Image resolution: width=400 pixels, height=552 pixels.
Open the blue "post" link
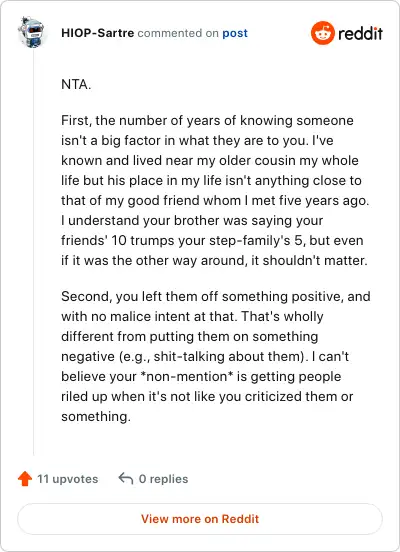235,33
